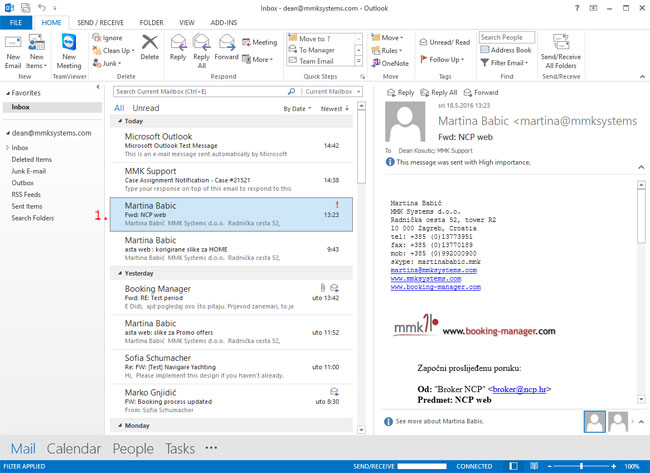Click the Ignore conversation icon
Screen dimensions: 650x473
tap(97, 38)
